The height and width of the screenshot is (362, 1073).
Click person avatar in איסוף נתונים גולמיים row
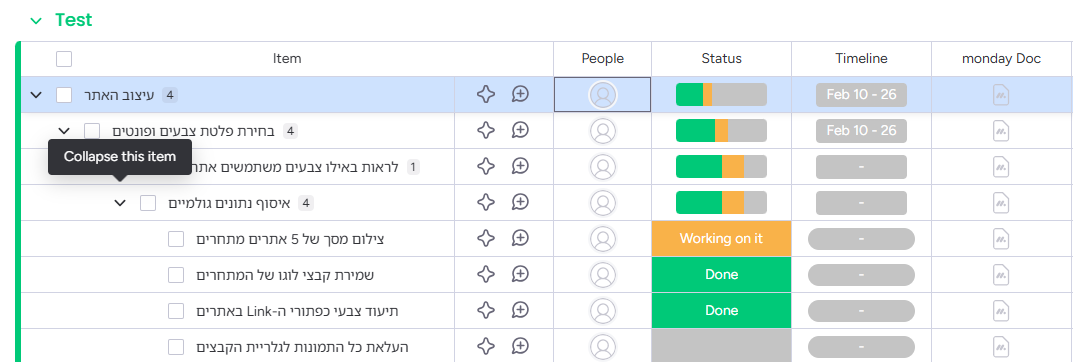coord(602,203)
